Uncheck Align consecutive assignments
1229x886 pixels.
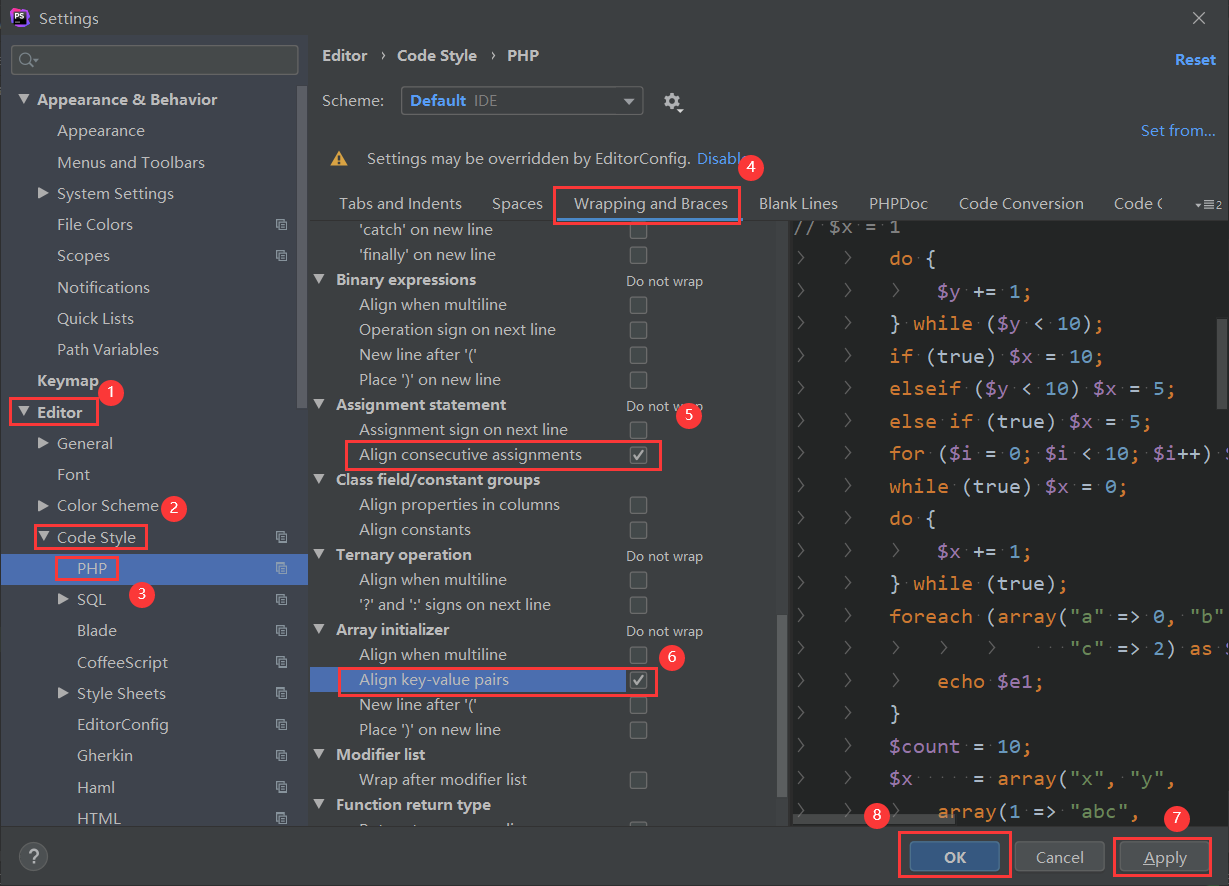pyautogui.click(x=638, y=455)
